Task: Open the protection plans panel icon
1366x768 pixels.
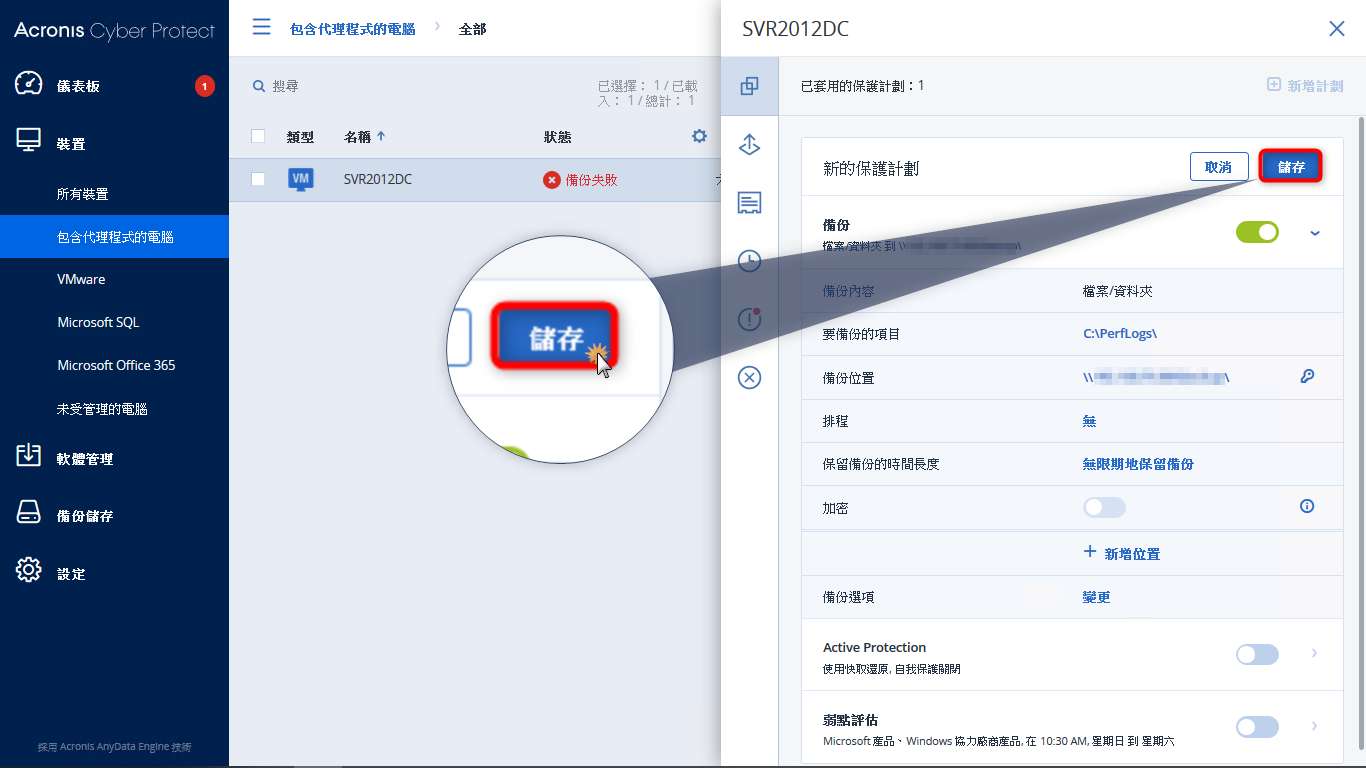Action: click(x=749, y=86)
